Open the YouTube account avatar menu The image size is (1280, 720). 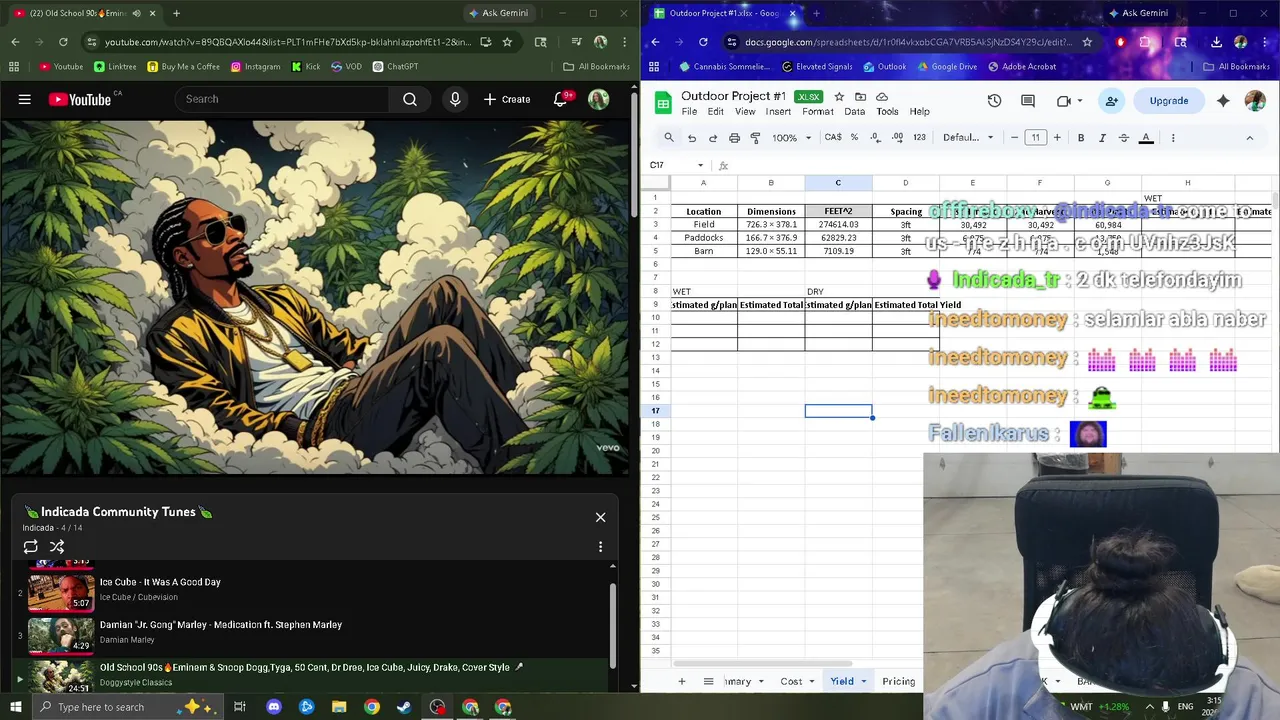click(x=599, y=99)
